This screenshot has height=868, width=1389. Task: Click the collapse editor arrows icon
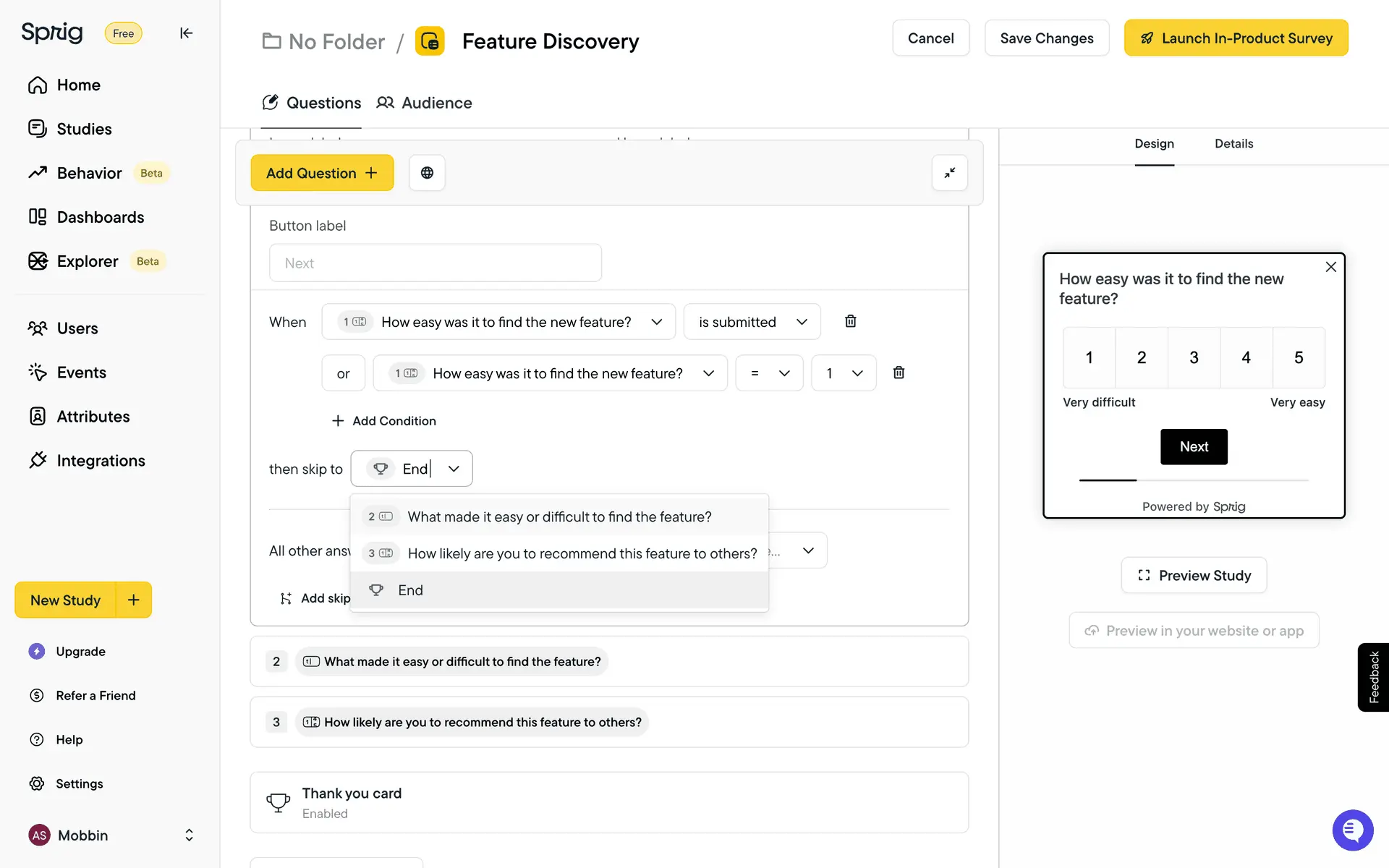(x=949, y=173)
